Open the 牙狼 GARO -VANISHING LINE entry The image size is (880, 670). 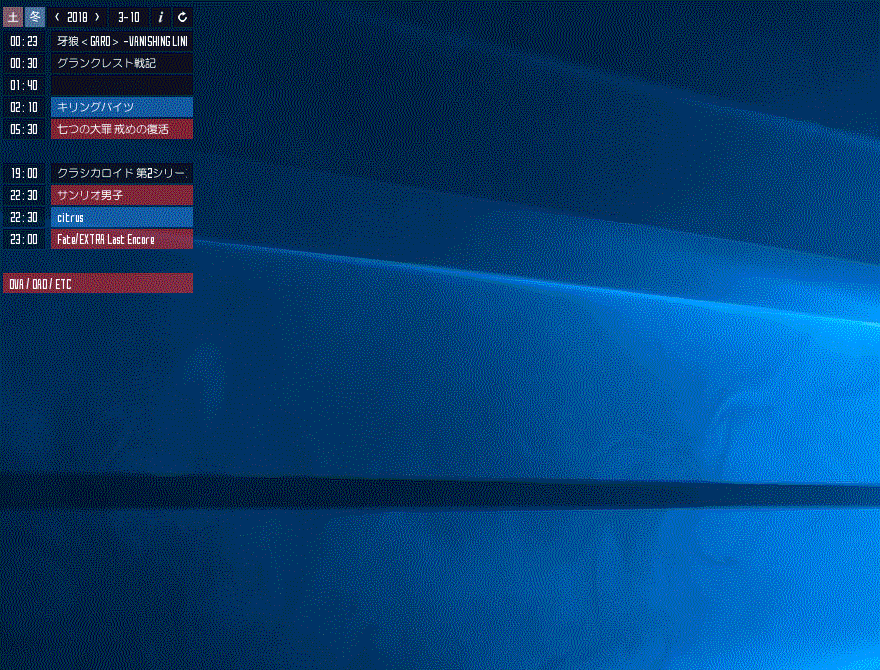tap(122, 41)
